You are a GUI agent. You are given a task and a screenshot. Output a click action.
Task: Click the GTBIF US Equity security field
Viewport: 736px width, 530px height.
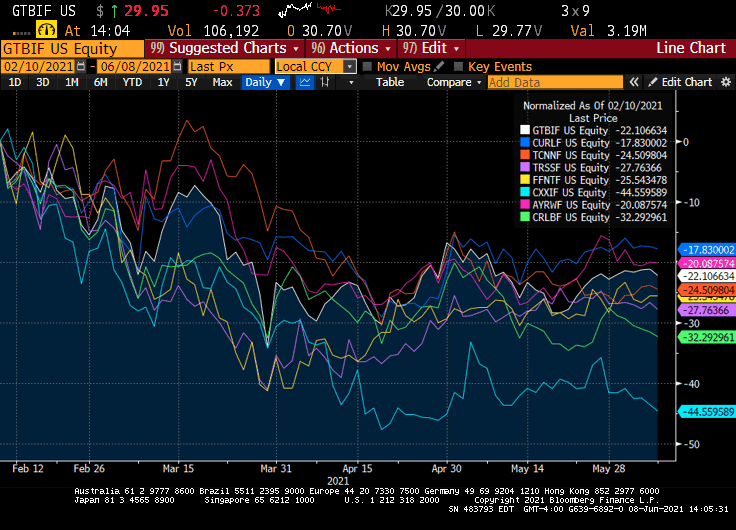click(x=72, y=48)
